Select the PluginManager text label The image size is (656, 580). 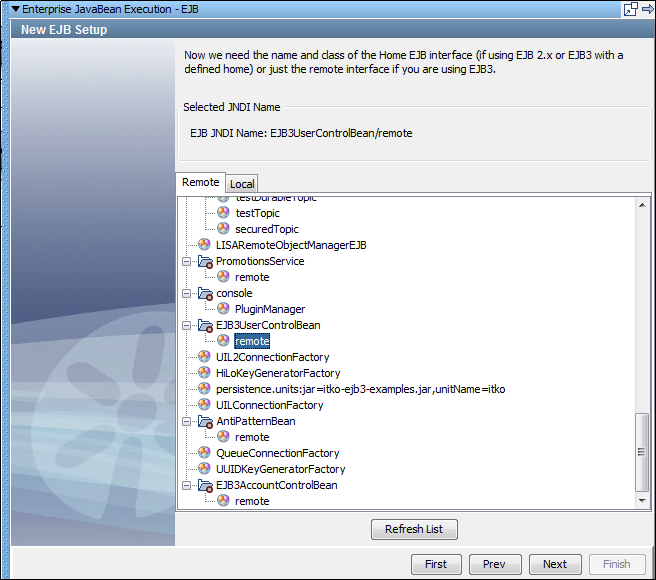coord(270,309)
